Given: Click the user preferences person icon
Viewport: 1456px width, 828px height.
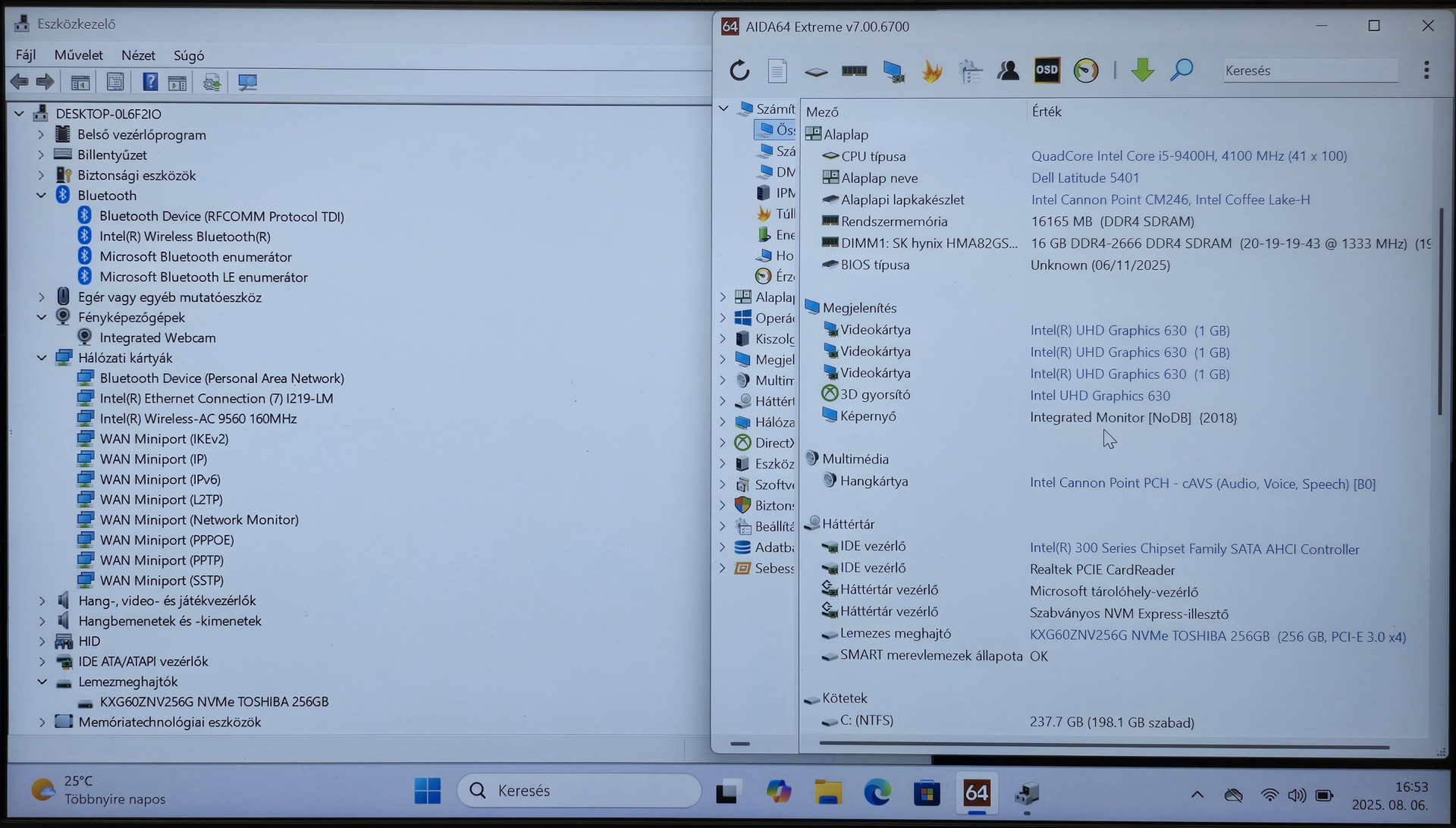Looking at the screenshot, I should (x=1008, y=71).
